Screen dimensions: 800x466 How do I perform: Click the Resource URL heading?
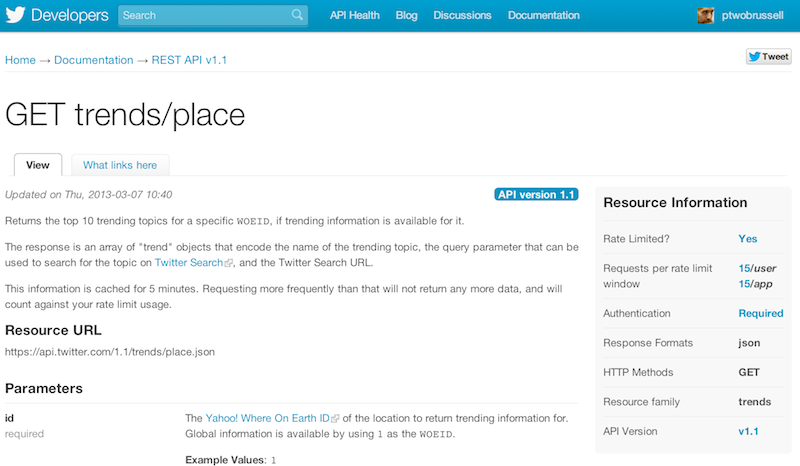pos(53,330)
